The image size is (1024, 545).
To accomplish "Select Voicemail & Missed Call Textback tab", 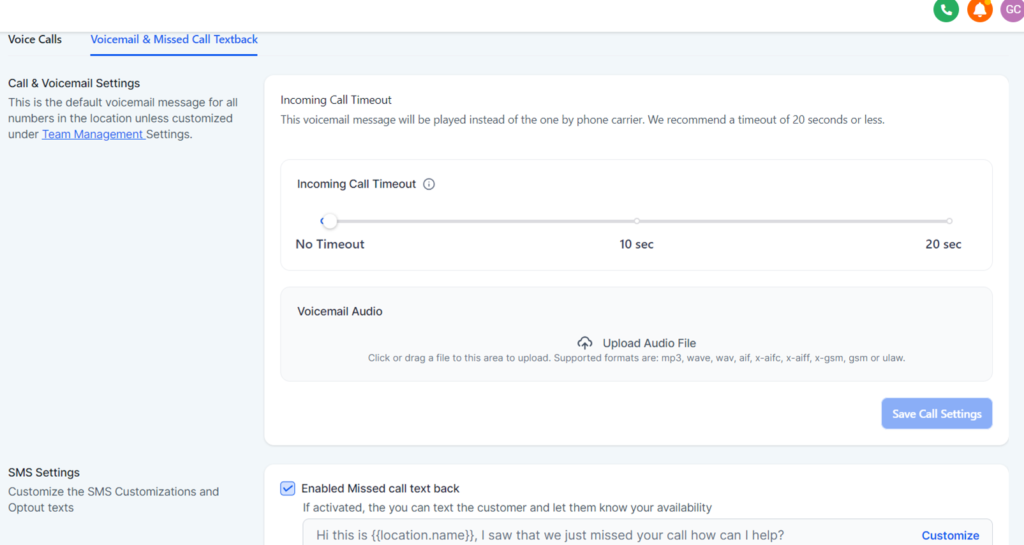I will [174, 40].
